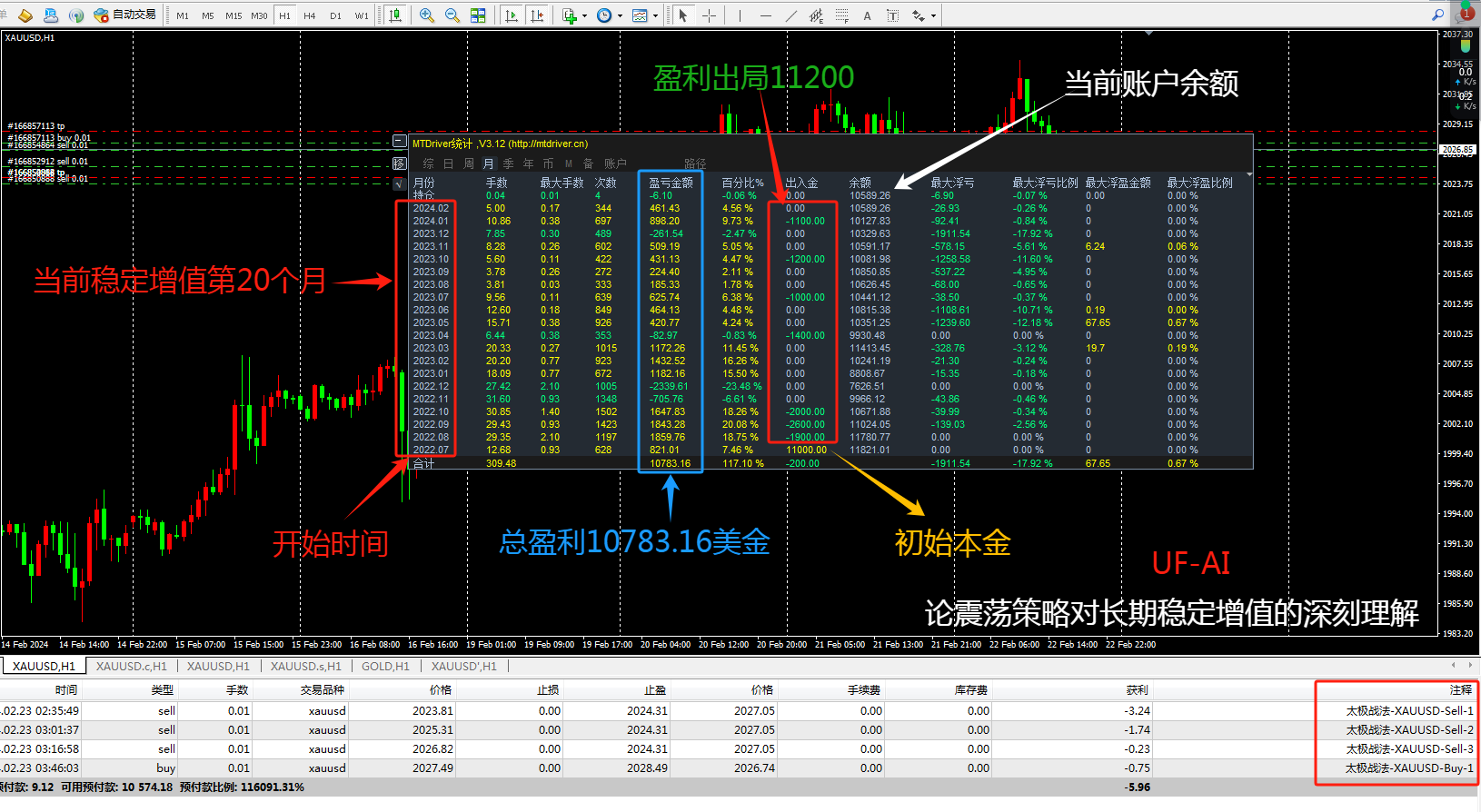The width and height of the screenshot is (1481, 812).
Task: Zoom in on the chart
Action: [x=427, y=15]
